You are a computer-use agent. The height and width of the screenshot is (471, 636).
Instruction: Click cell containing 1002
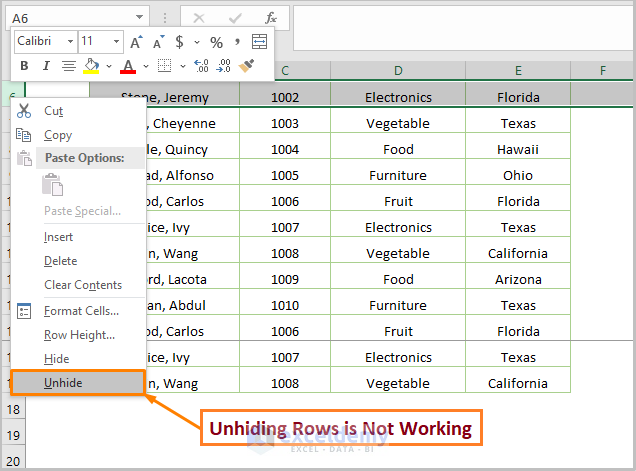coord(285,97)
